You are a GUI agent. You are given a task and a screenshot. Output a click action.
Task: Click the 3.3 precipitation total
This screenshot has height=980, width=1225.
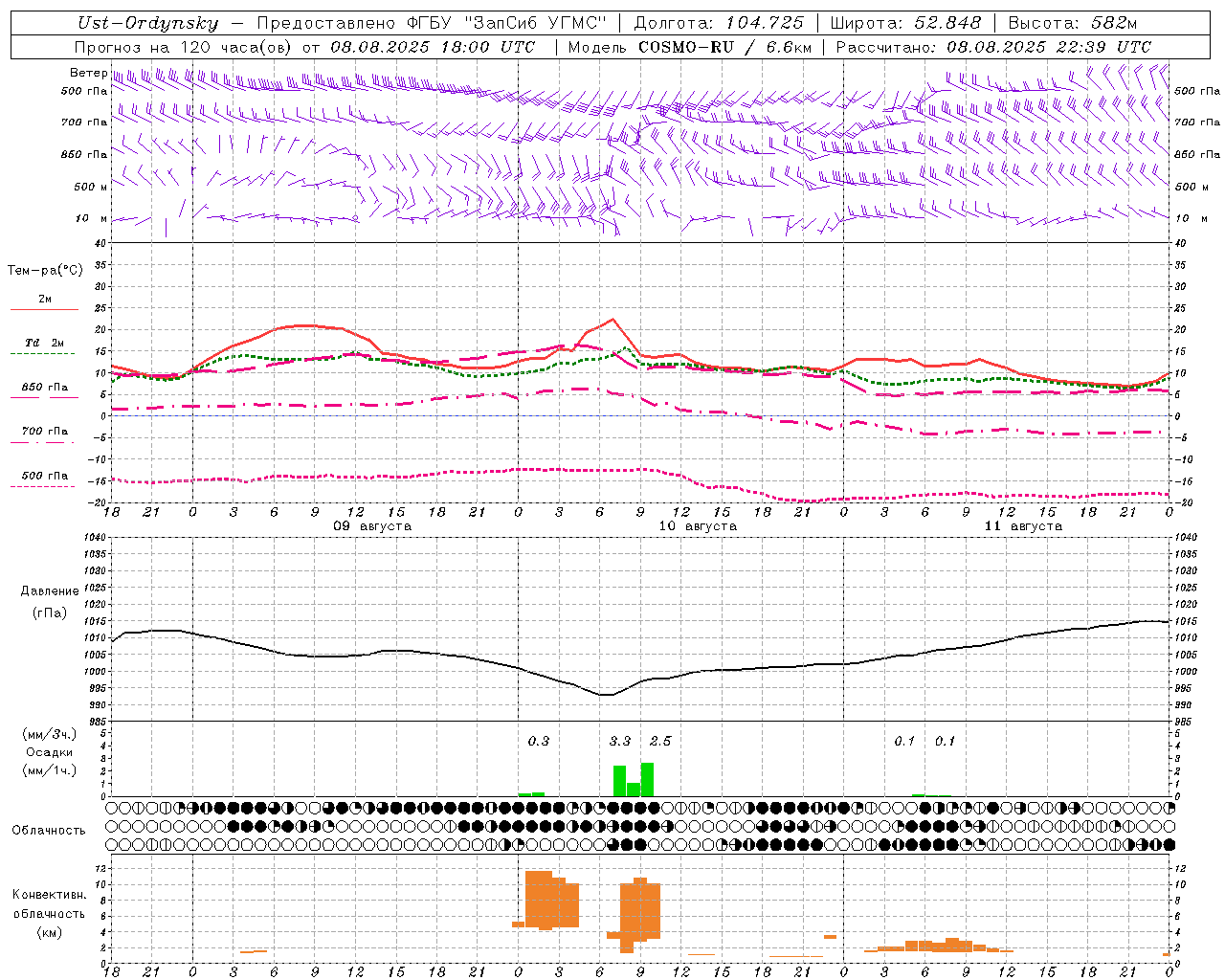point(620,741)
